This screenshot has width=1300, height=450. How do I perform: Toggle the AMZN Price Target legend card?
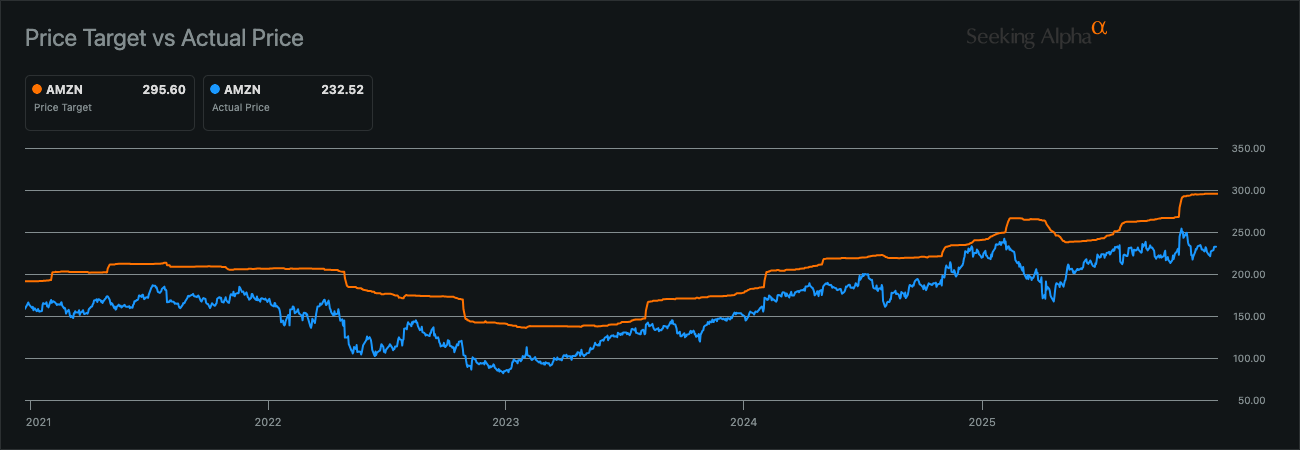(x=110, y=102)
